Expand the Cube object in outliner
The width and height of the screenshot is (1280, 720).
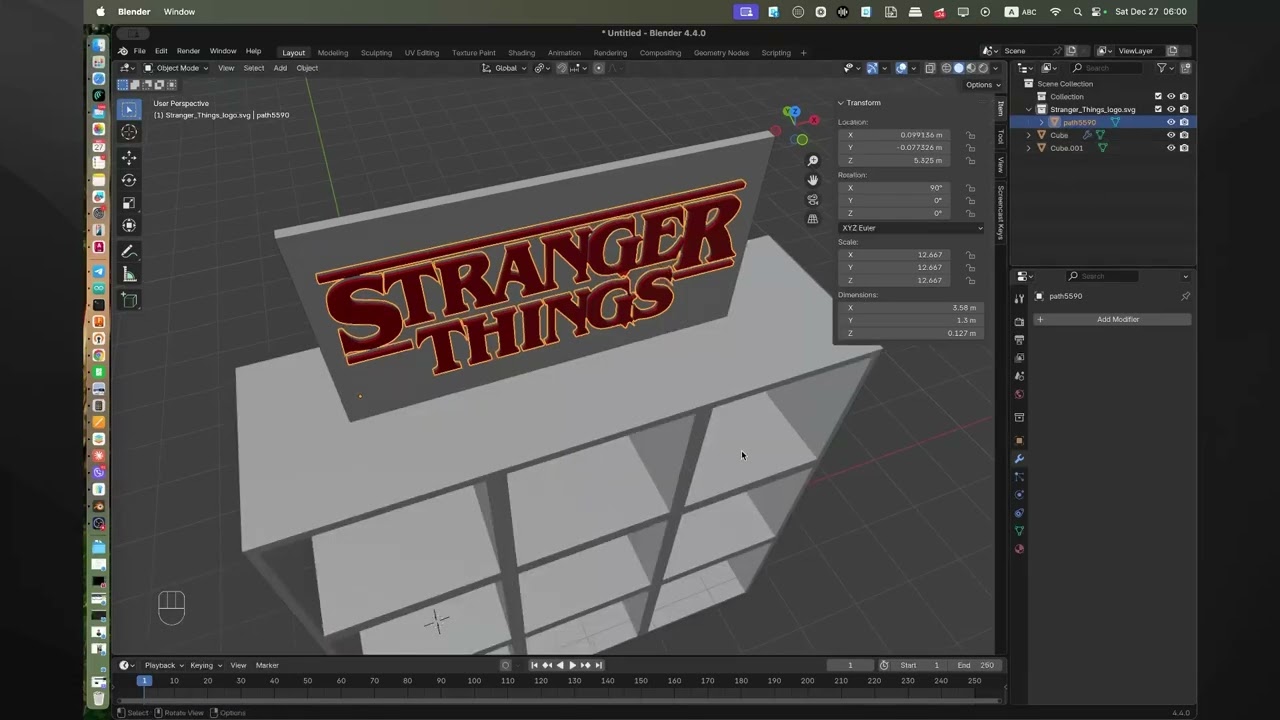point(1029,135)
